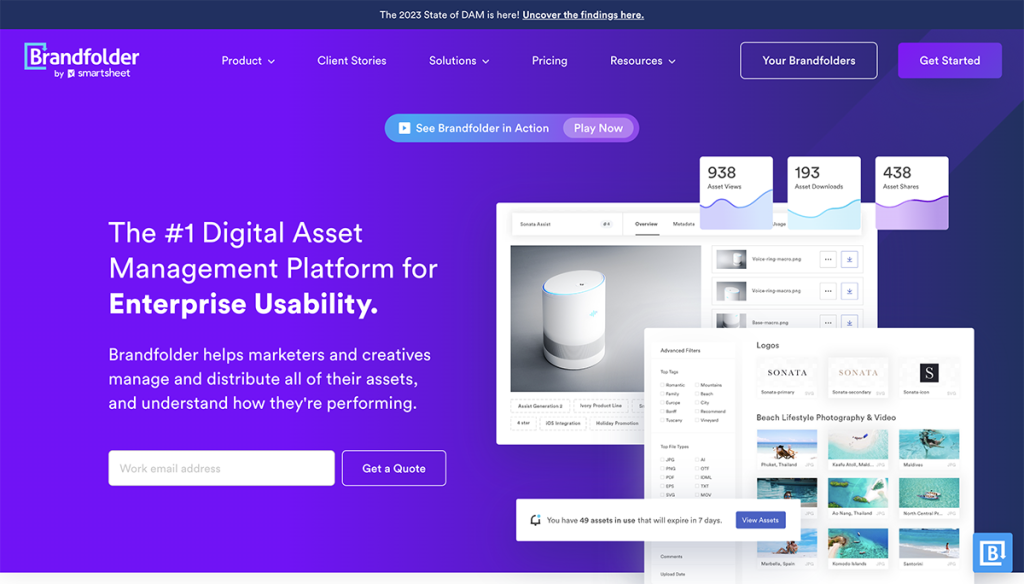Select the black Sonata-icon logo swatch

point(927,373)
